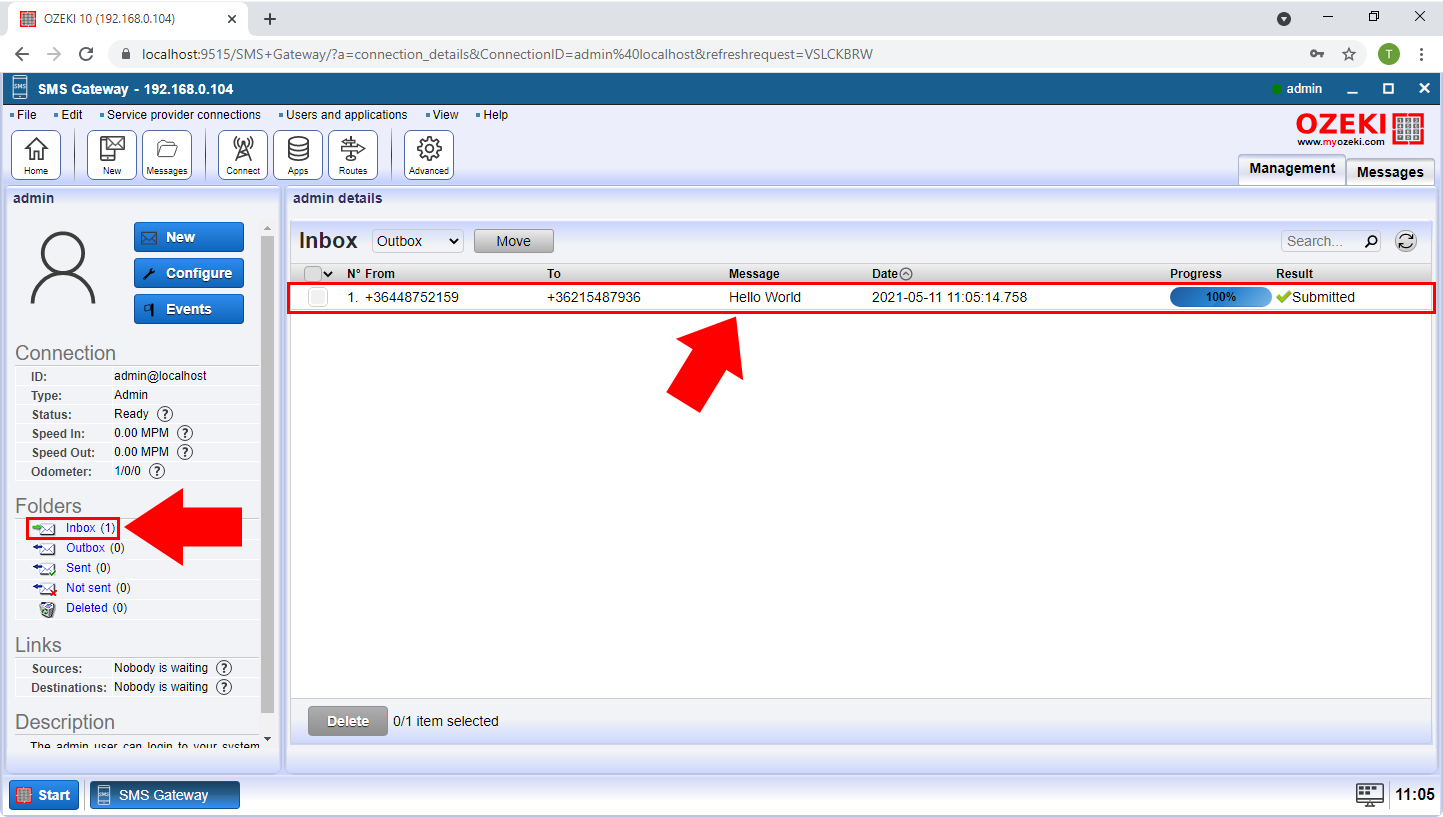
Task: Open the Sent folder link
Action: tap(78, 568)
